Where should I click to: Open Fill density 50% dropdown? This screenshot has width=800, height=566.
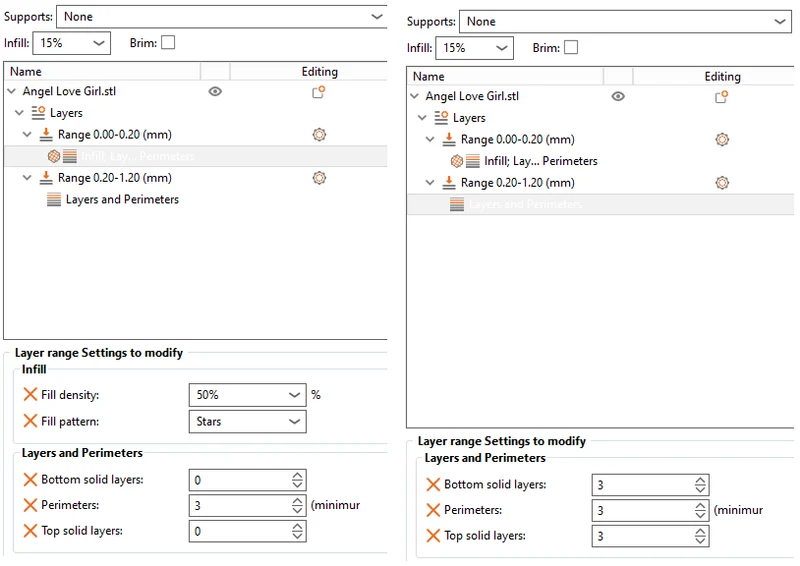[x=247, y=395]
